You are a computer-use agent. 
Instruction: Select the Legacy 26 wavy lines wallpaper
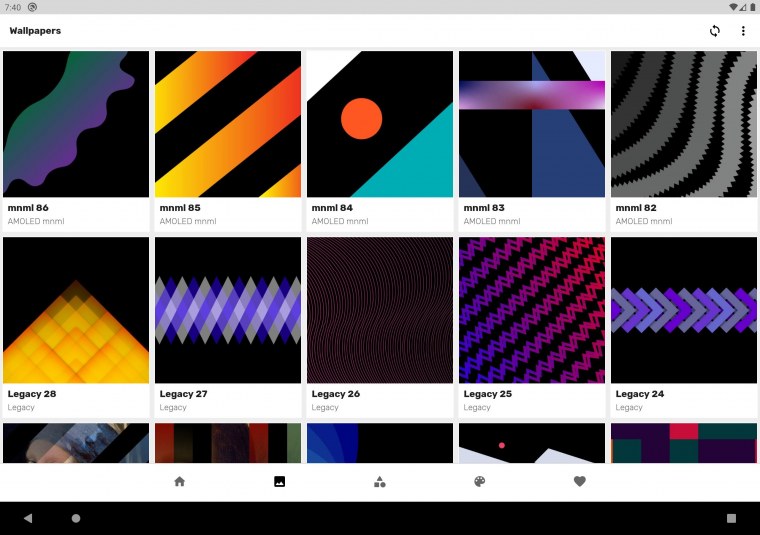[x=380, y=310]
